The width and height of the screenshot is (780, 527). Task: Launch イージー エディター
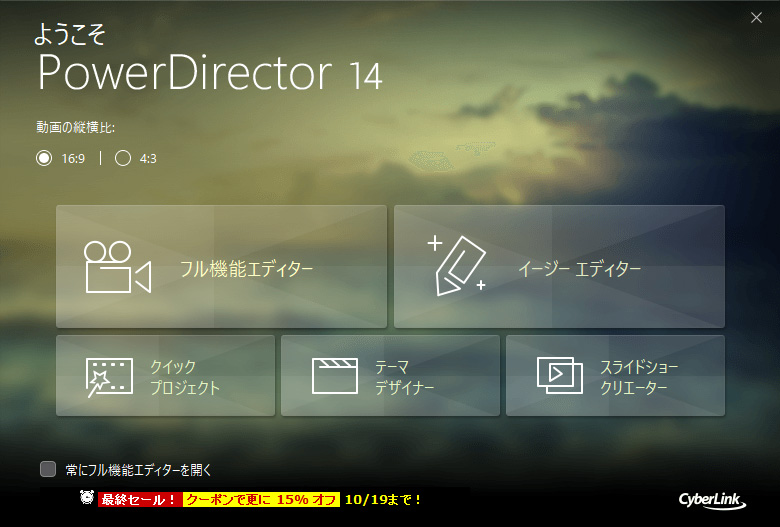(559, 266)
